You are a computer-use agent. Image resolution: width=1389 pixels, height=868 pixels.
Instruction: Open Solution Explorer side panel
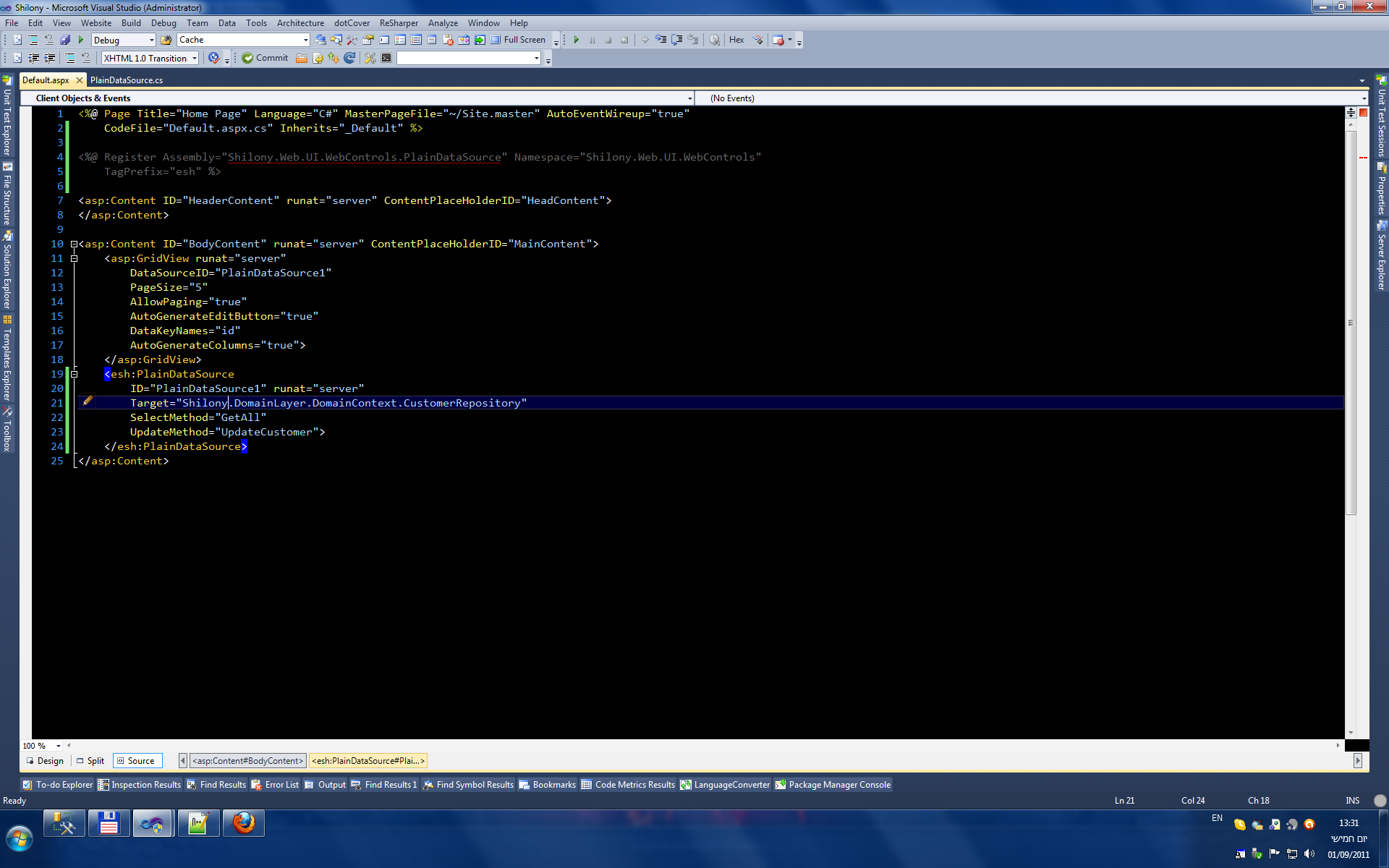pyautogui.click(x=7, y=270)
